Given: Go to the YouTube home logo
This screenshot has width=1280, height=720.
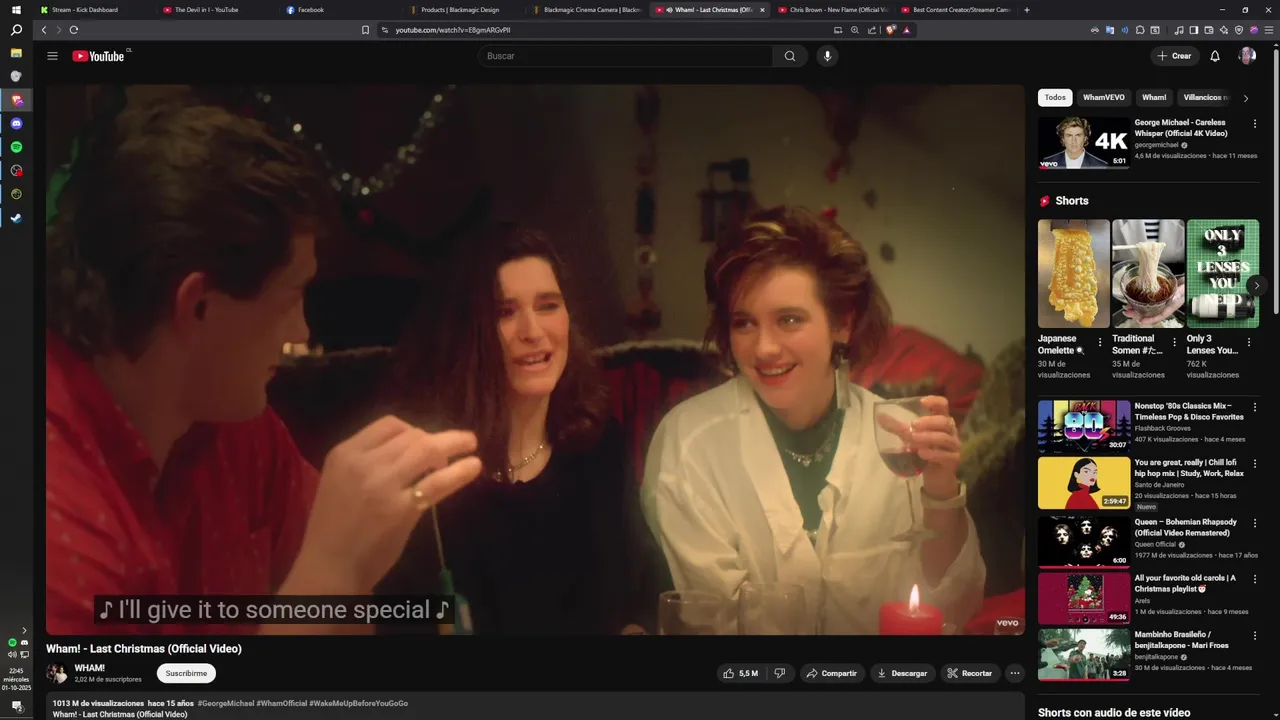Looking at the screenshot, I should pyautogui.click(x=98, y=56).
